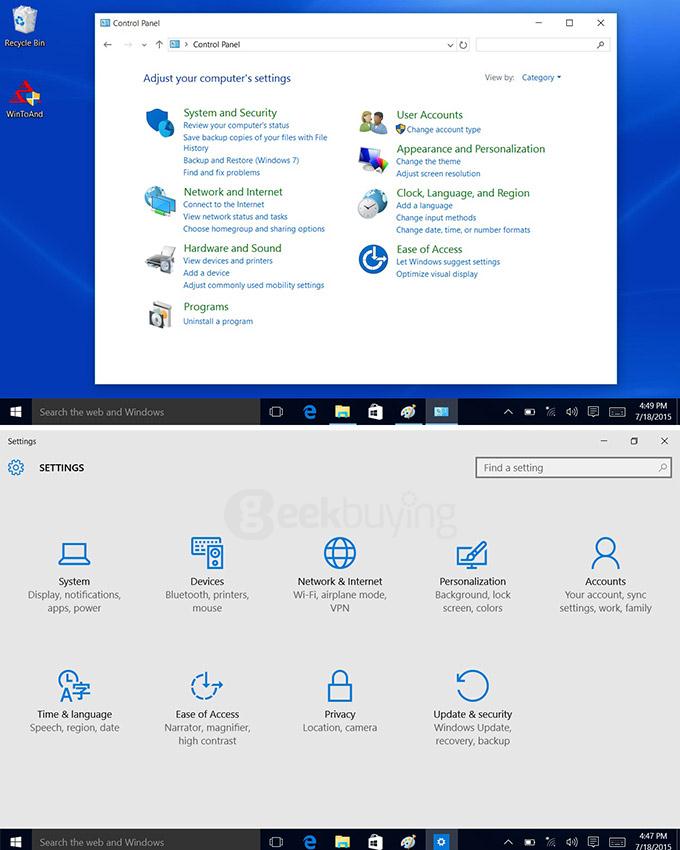Open System laptop icon in Settings
The width and height of the screenshot is (680, 850).
click(74, 554)
